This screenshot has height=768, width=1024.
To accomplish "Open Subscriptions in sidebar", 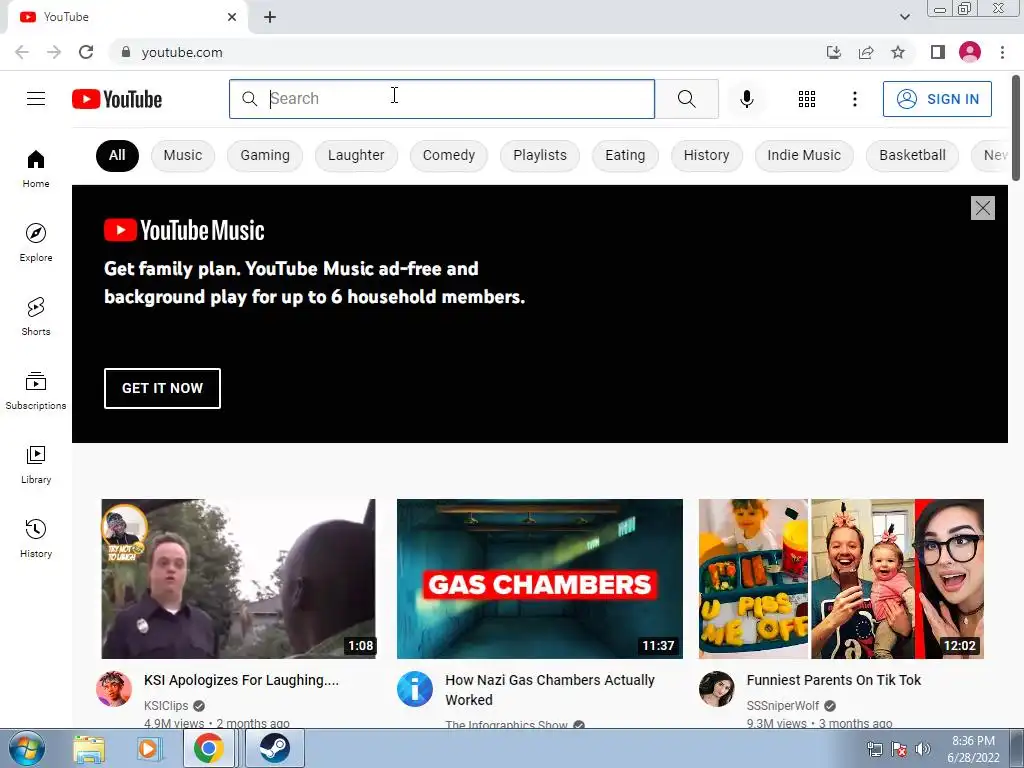I will pyautogui.click(x=36, y=391).
